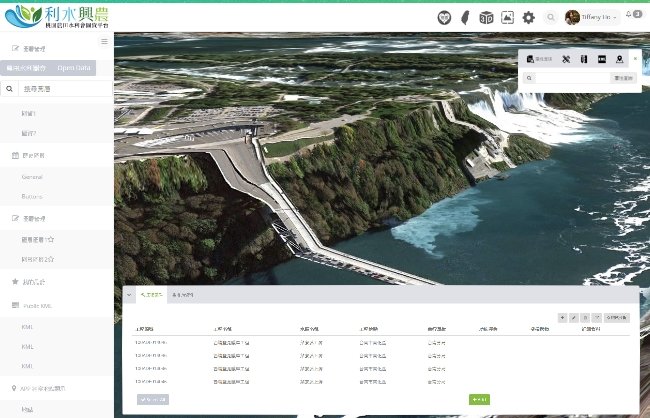Screen dimensions: 650x418
Task: Toggle the sidebar hamburger menu
Action: pos(105,41)
